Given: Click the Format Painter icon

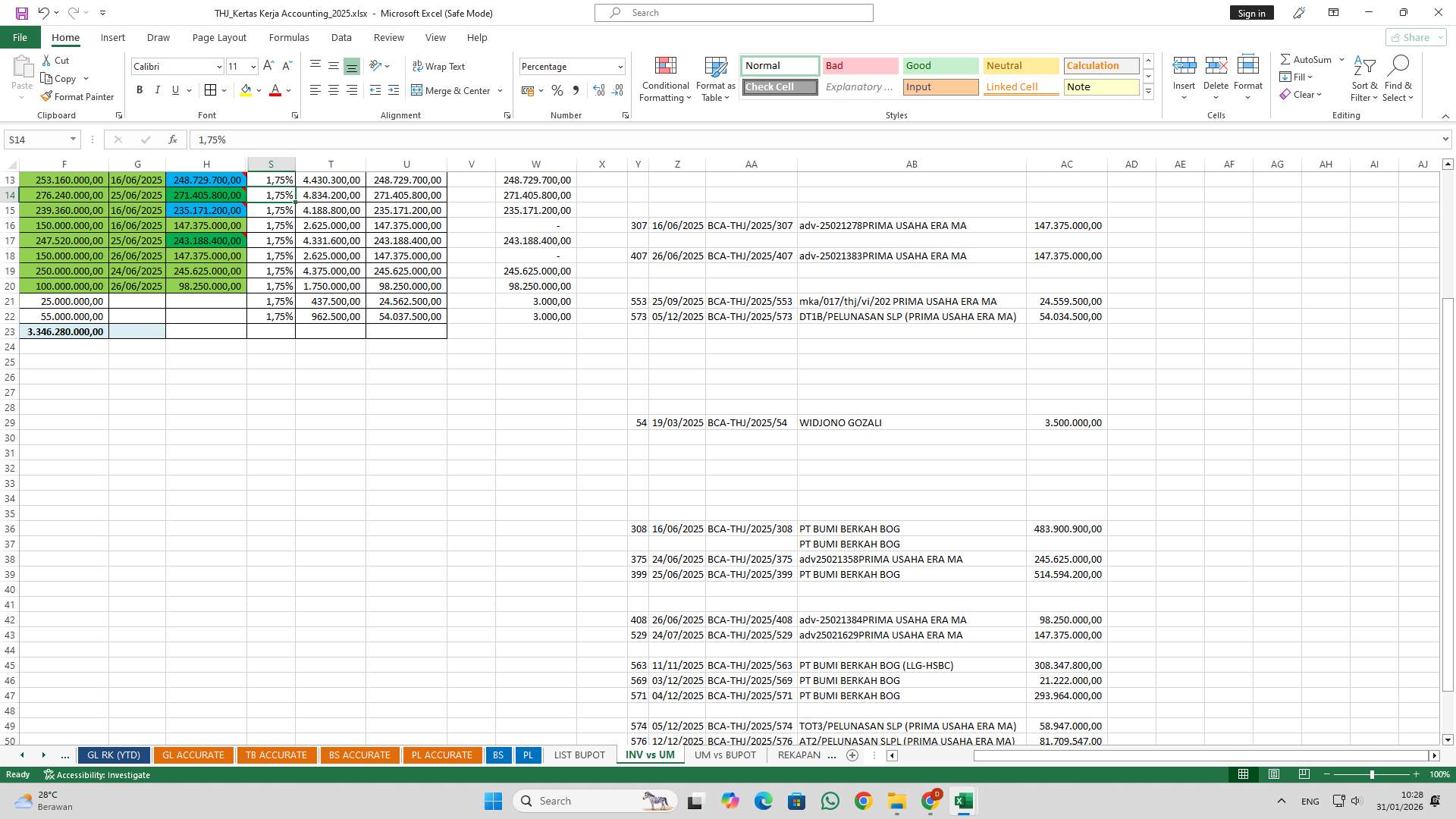Looking at the screenshot, I should (x=47, y=97).
